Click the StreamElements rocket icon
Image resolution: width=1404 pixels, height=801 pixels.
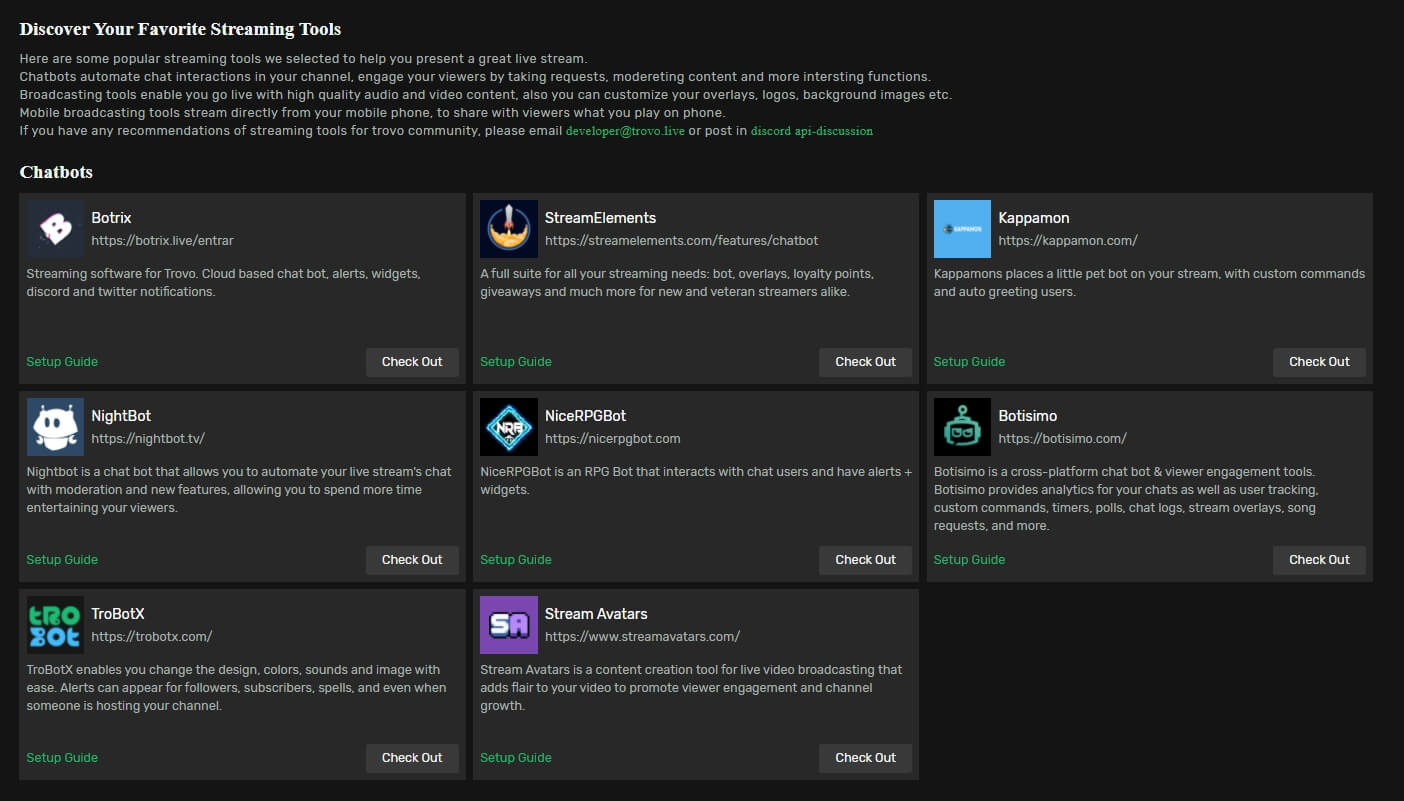tap(508, 228)
